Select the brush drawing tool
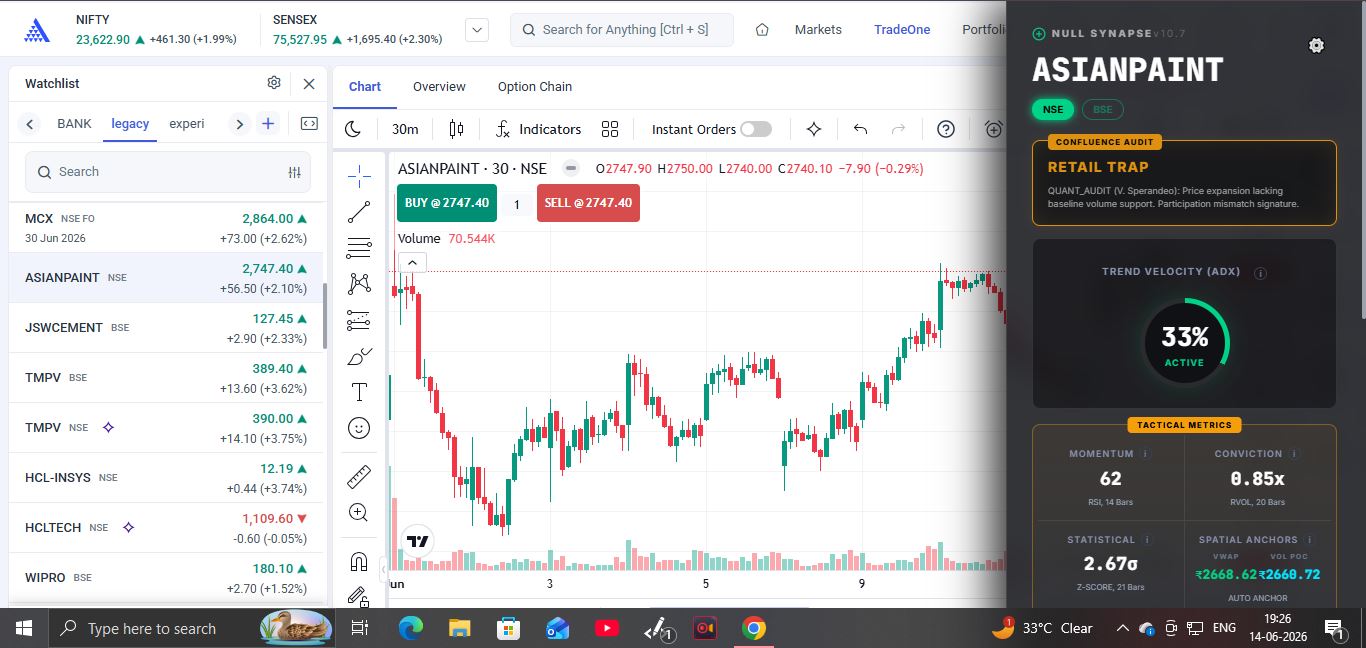Viewport: 1366px width, 648px height. point(359,356)
